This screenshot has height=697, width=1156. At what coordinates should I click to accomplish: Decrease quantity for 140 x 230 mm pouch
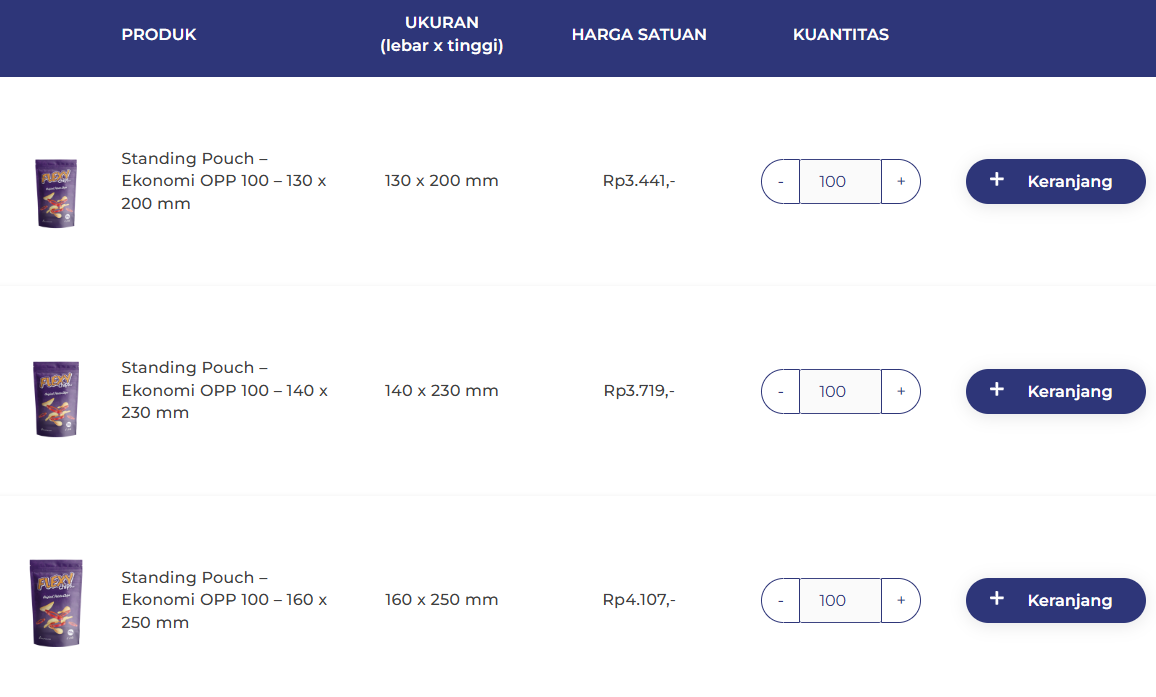point(780,392)
